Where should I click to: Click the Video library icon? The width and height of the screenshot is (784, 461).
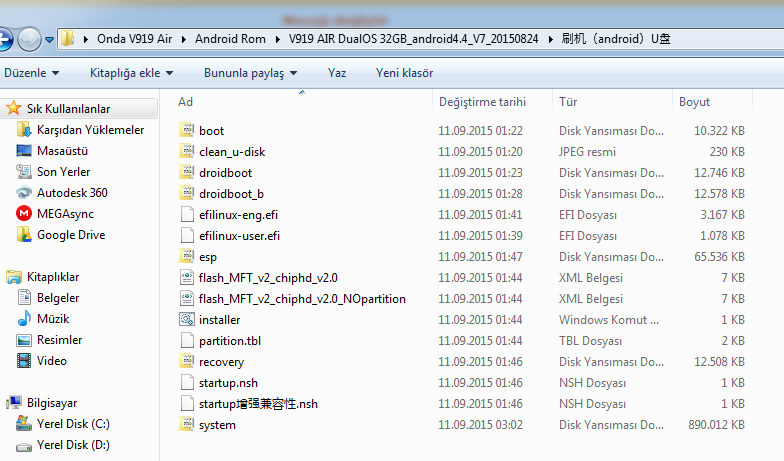click(x=24, y=360)
